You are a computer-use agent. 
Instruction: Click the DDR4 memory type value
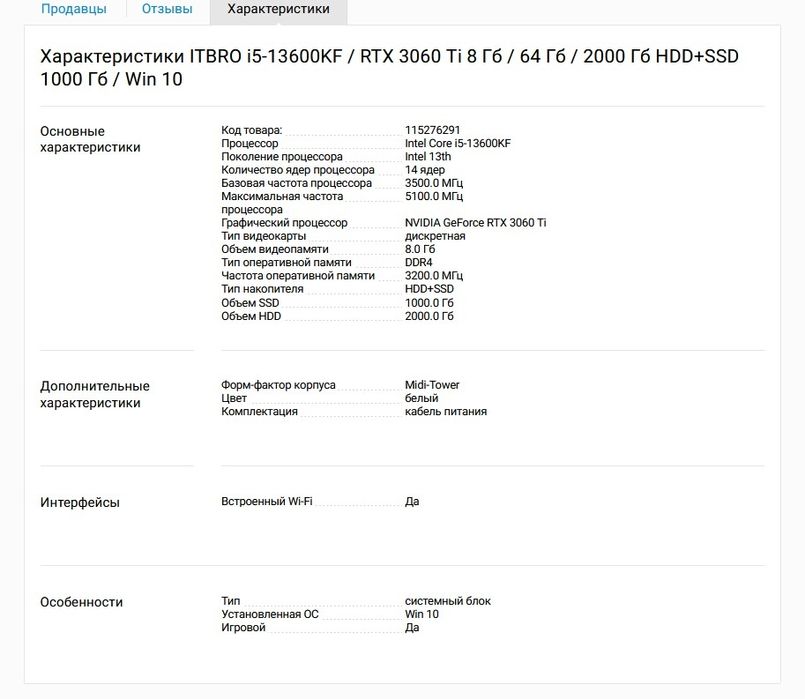tap(418, 262)
